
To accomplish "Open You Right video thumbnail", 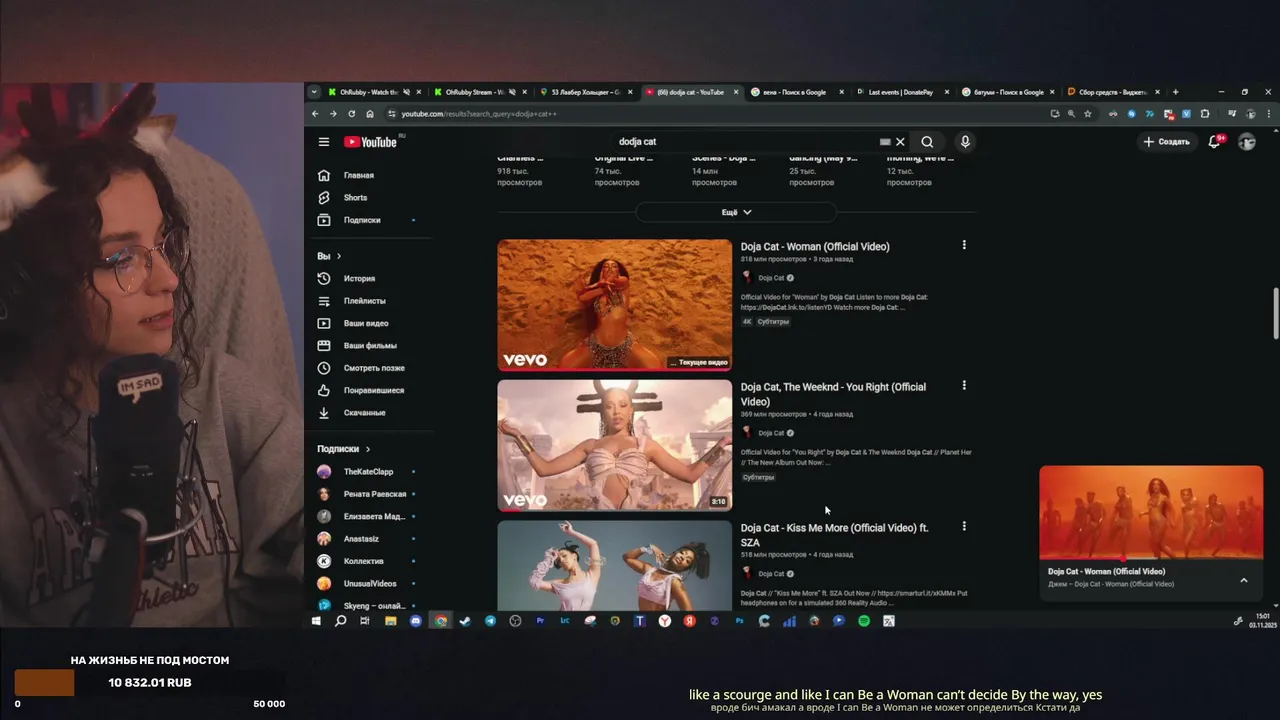I will 615,445.
